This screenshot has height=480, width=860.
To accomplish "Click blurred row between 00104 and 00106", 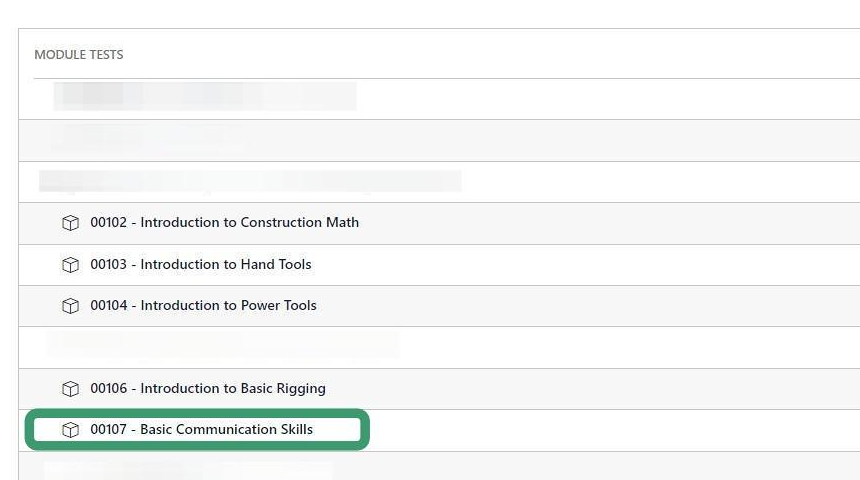I will coord(222,346).
